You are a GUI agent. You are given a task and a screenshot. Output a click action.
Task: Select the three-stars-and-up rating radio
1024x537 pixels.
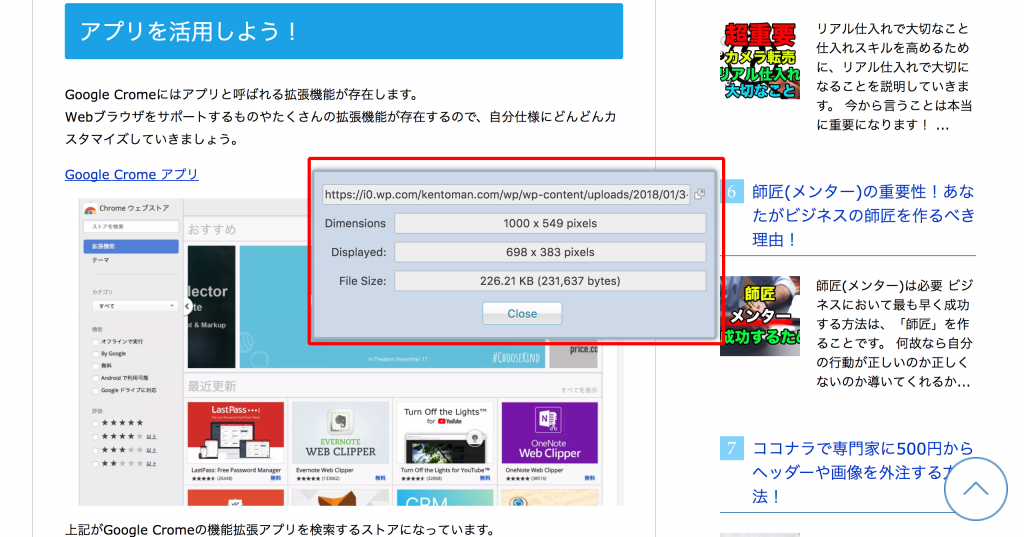point(96,451)
